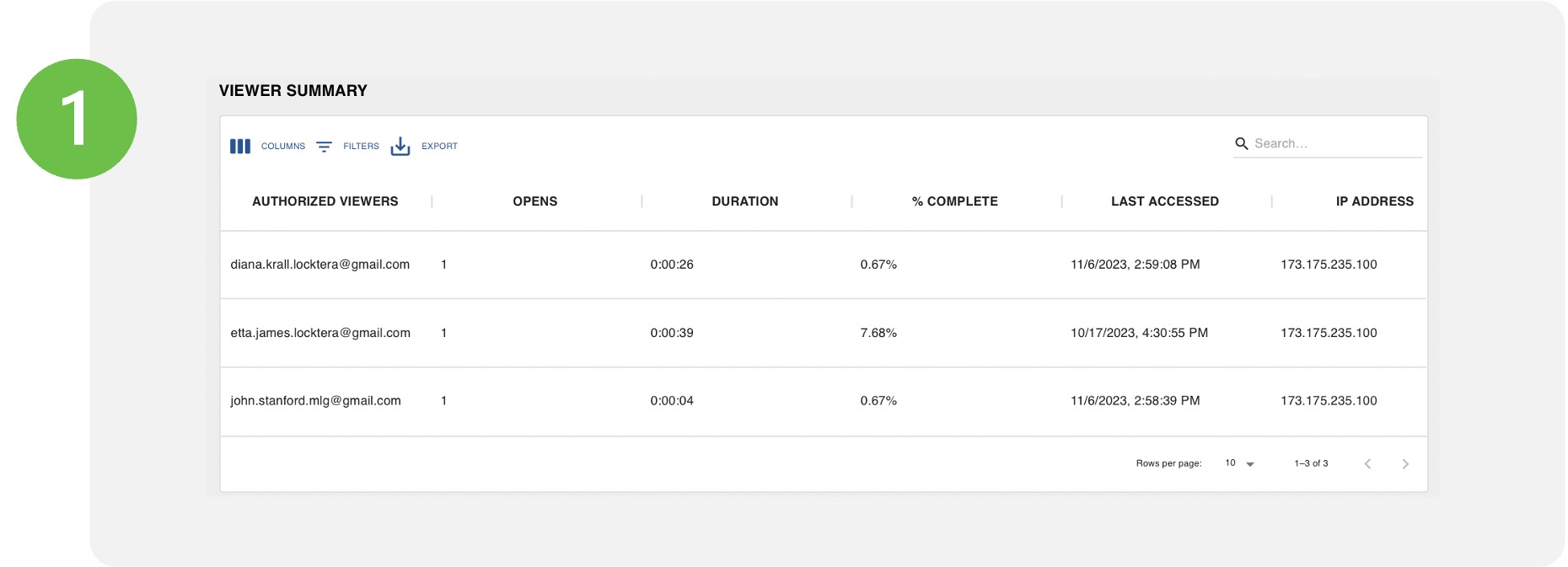Screen dimensions: 1568x567
Task: Click the search magnifier icon
Action: (x=1241, y=144)
